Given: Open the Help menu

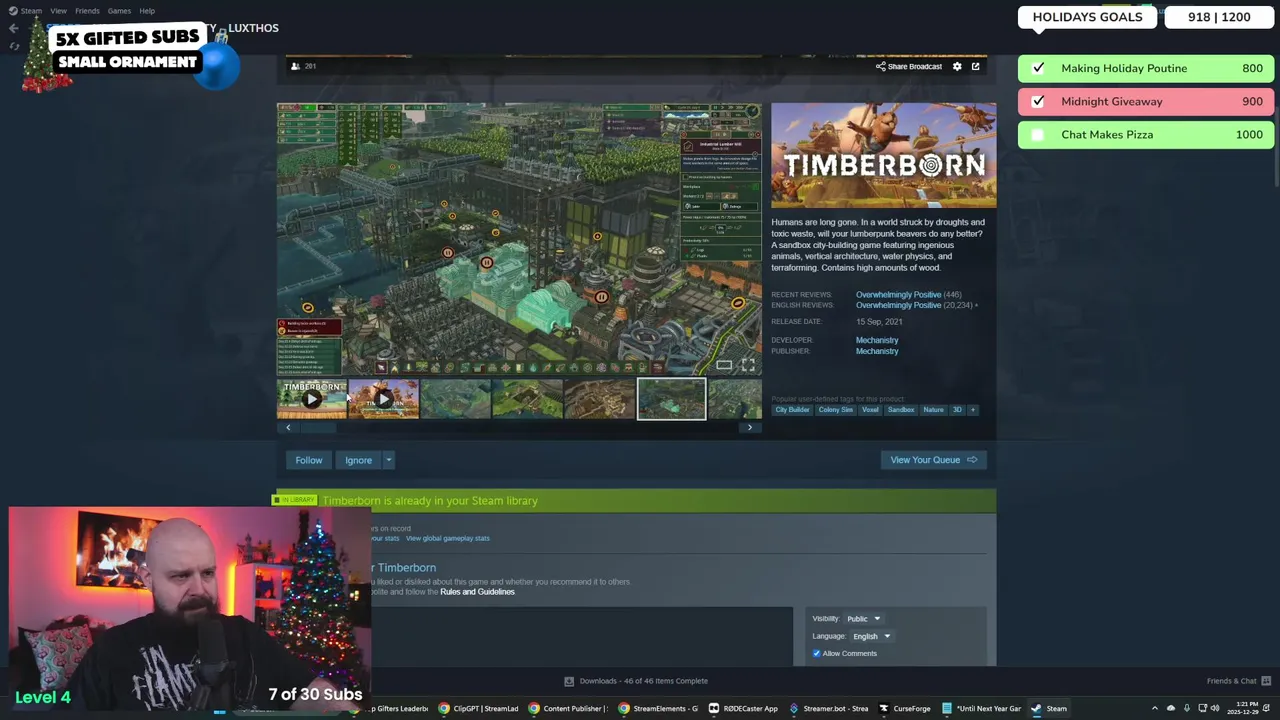Looking at the screenshot, I should tap(147, 11).
